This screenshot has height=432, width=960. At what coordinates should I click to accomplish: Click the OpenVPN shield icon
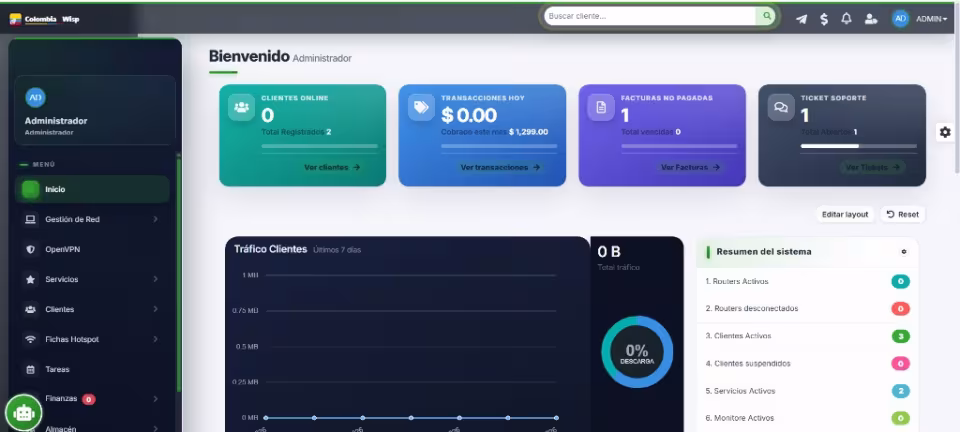point(30,250)
